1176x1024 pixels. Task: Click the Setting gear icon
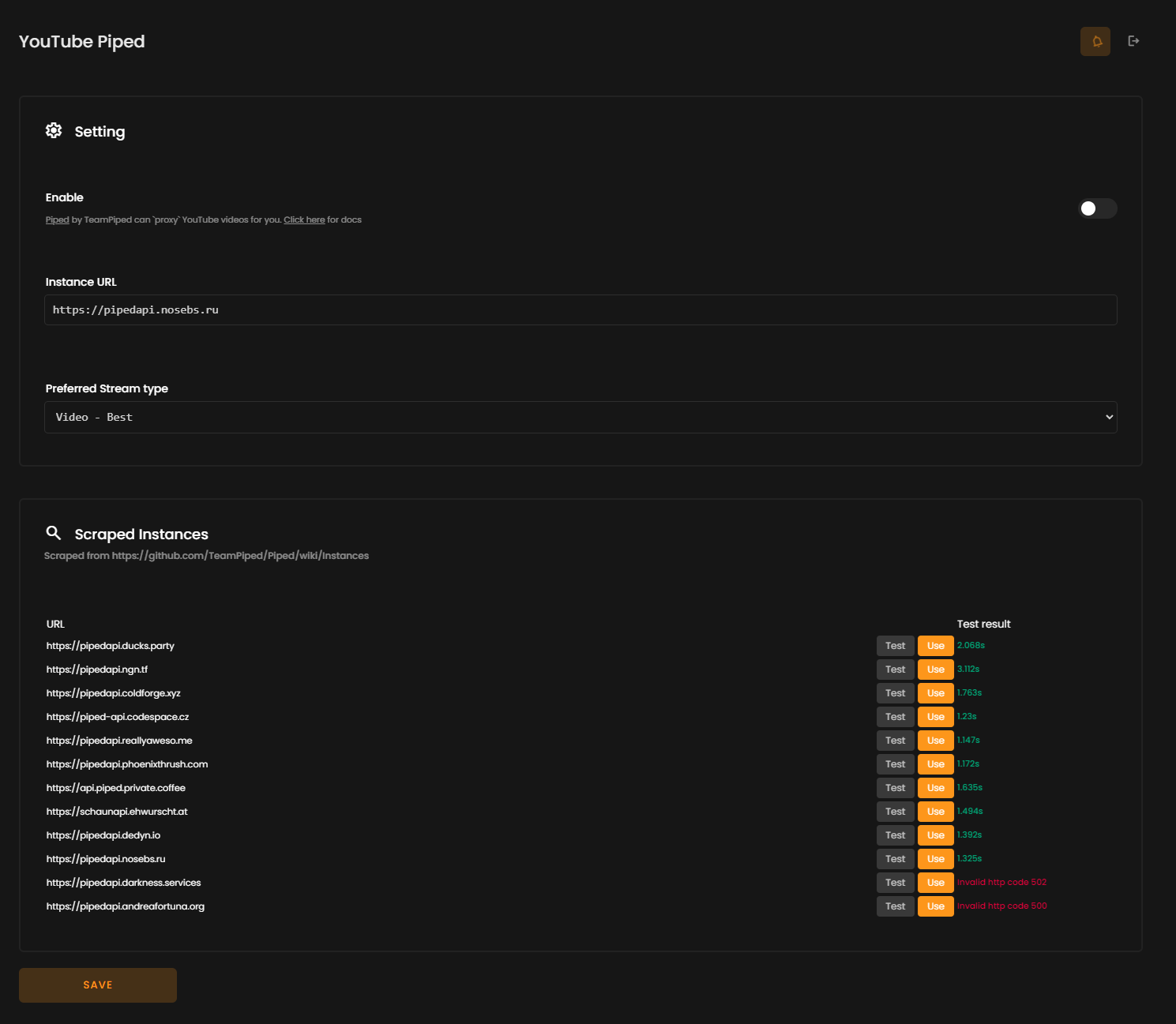[54, 131]
